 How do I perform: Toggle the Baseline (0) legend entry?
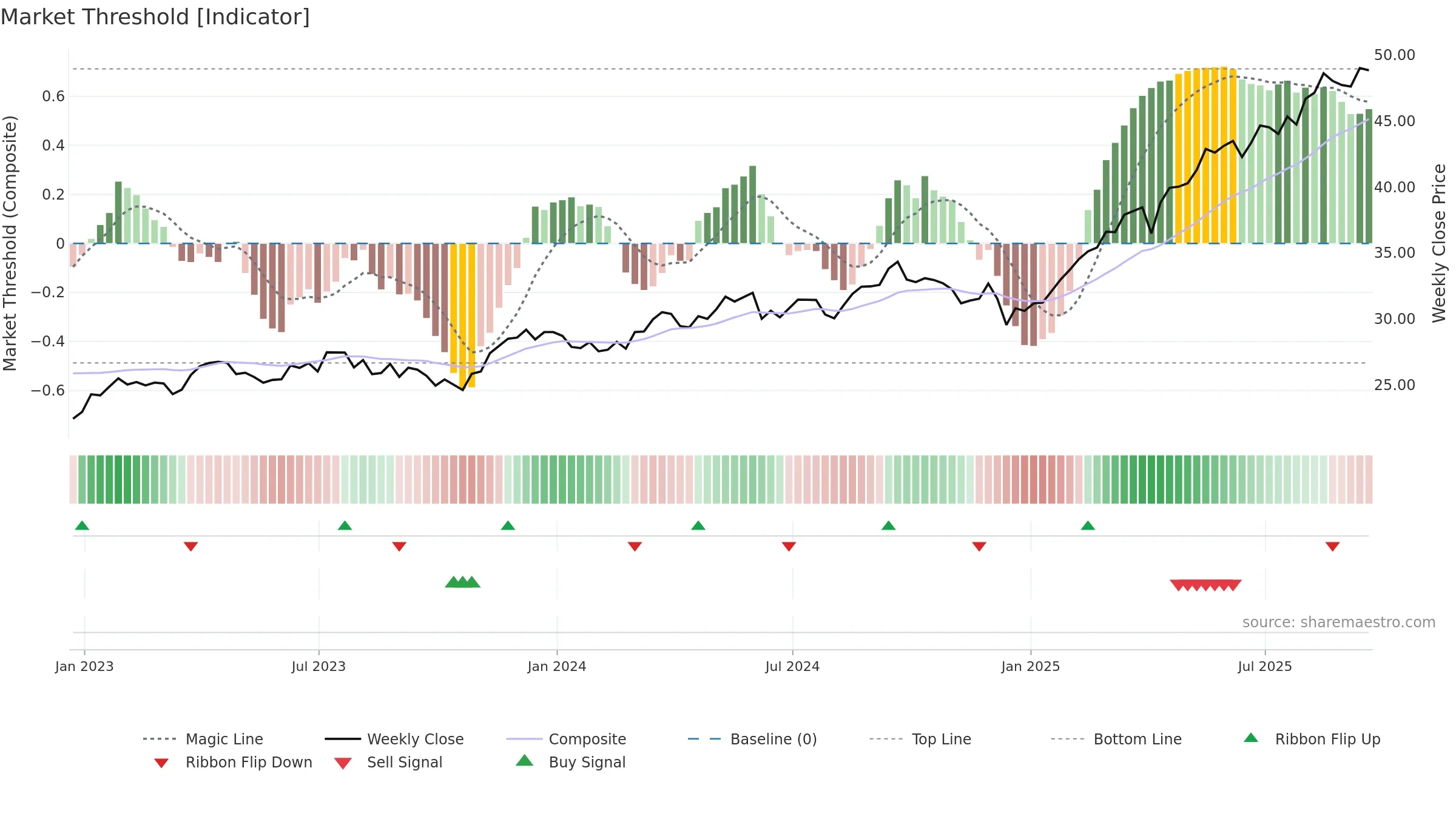click(x=752, y=739)
